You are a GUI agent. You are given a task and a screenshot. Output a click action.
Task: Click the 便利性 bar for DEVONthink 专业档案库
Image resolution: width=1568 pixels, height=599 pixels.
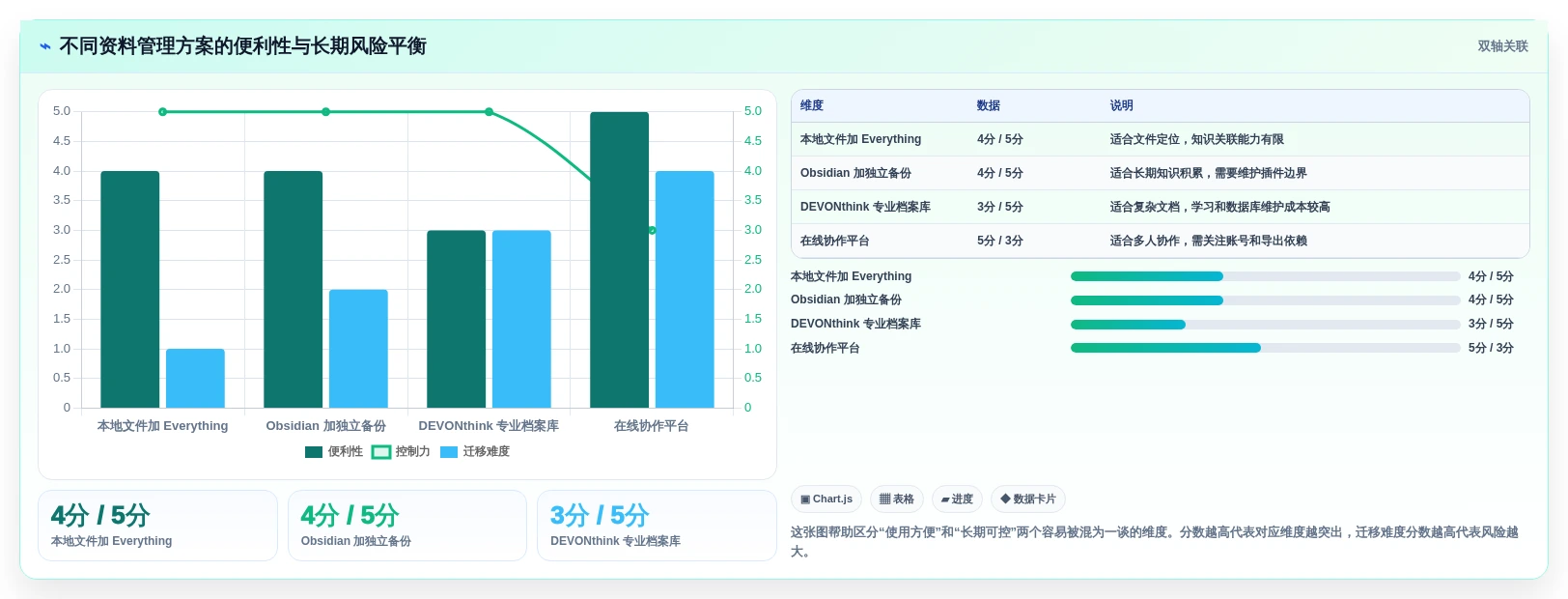click(x=457, y=319)
